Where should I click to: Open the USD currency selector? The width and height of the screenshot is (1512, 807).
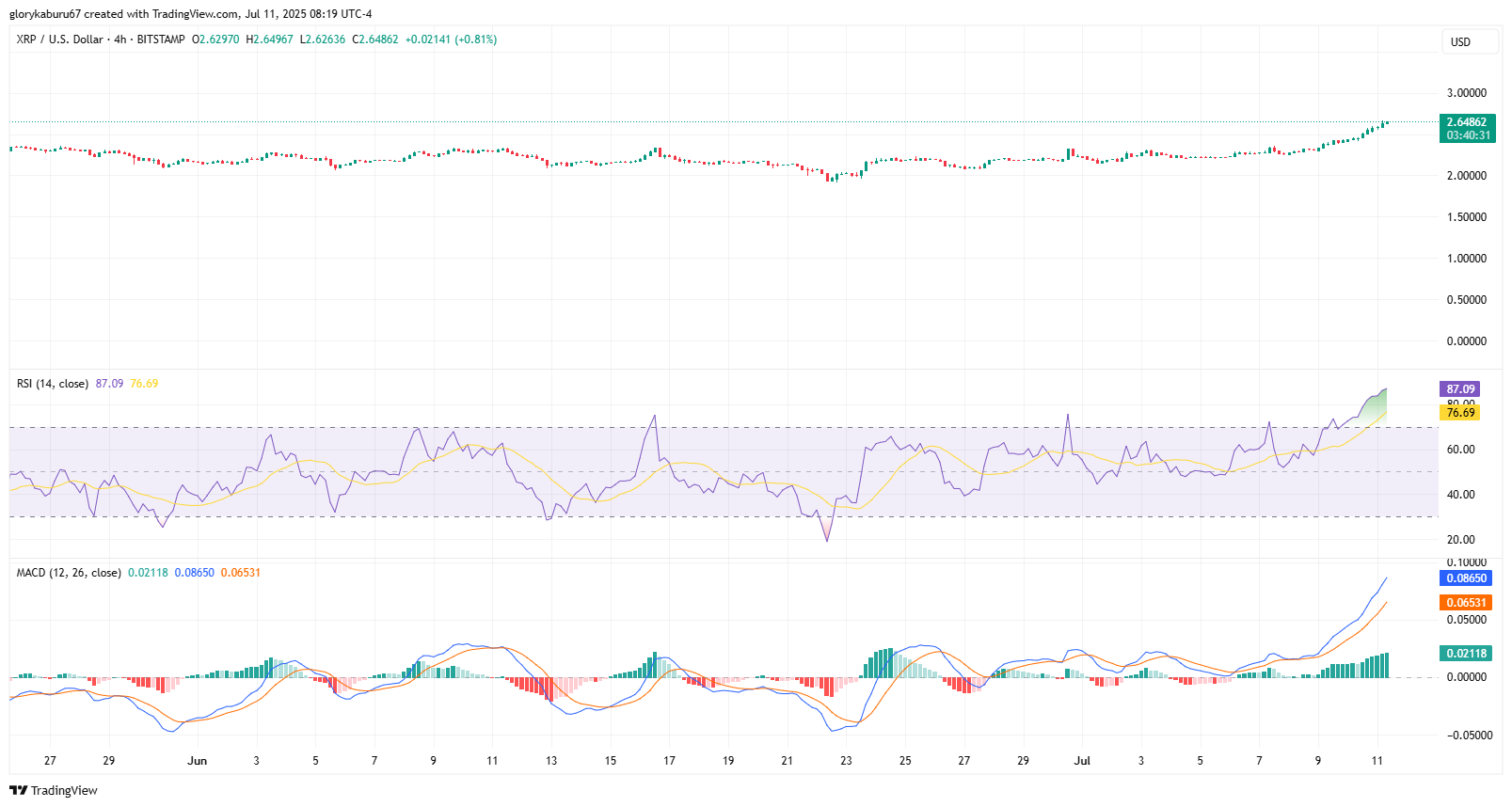click(1470, 41)
